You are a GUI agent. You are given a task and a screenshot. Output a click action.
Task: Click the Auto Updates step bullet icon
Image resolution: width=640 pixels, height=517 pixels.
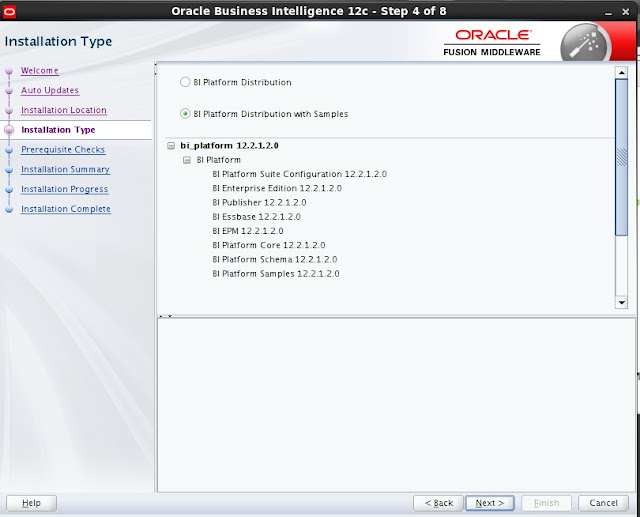coord(9,91)
